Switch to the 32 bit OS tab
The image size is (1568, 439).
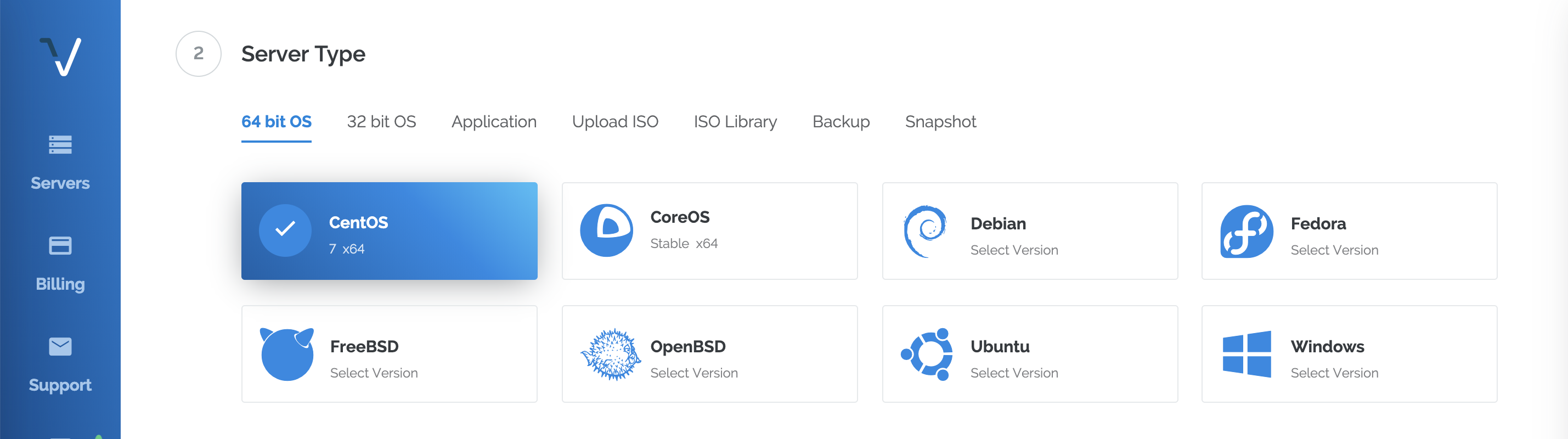tap(382, 122)
